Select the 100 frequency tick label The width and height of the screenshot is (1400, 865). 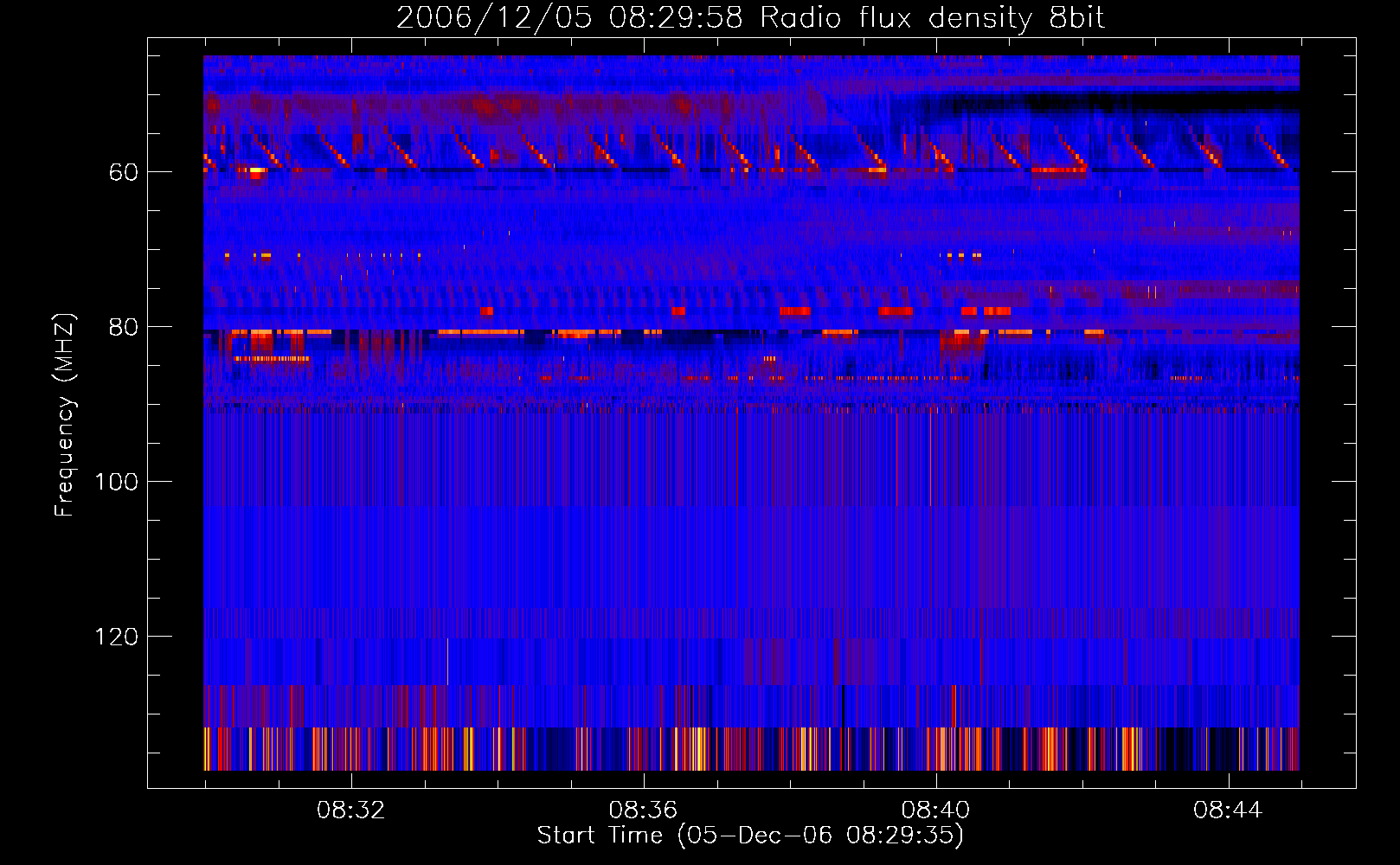point(117,482)
